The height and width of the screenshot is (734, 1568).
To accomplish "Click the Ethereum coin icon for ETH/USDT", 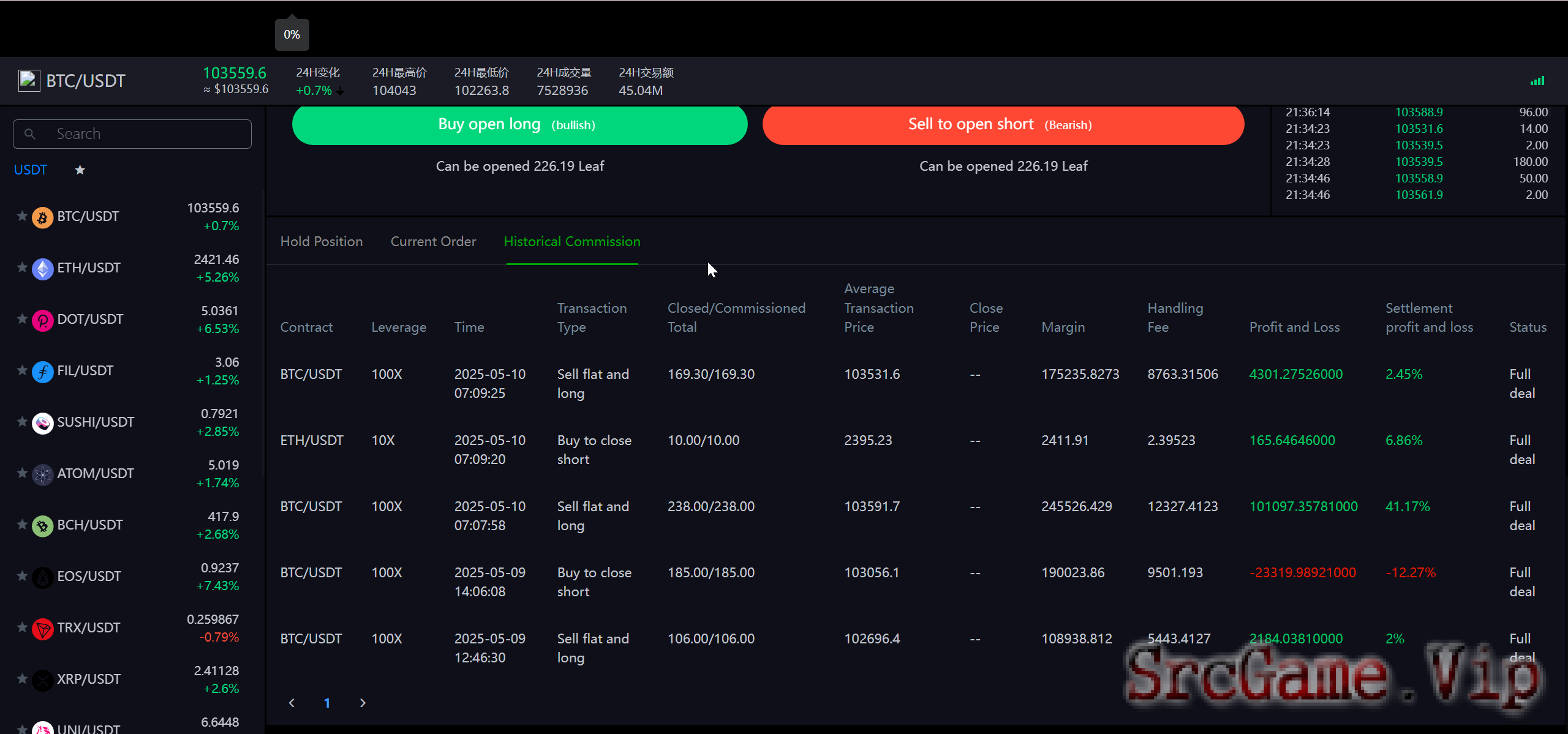I will pyautogui.click(x=42, y=269).
